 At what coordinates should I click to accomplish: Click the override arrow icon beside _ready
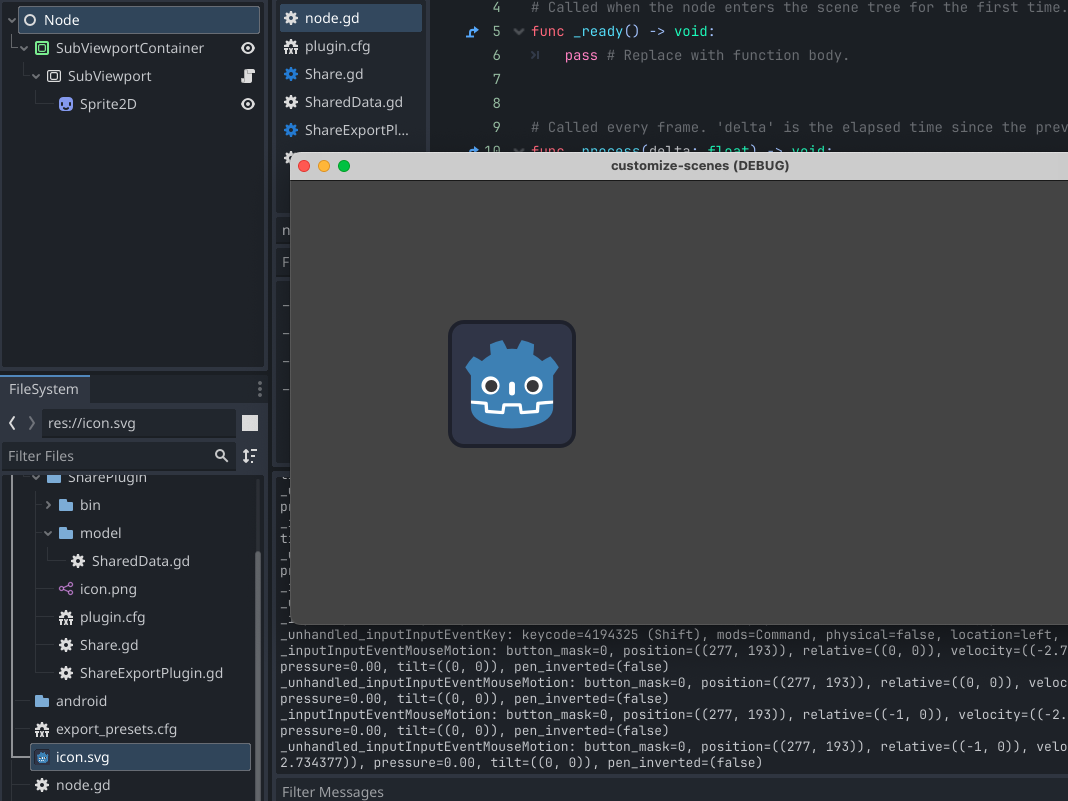coord(472,32)
